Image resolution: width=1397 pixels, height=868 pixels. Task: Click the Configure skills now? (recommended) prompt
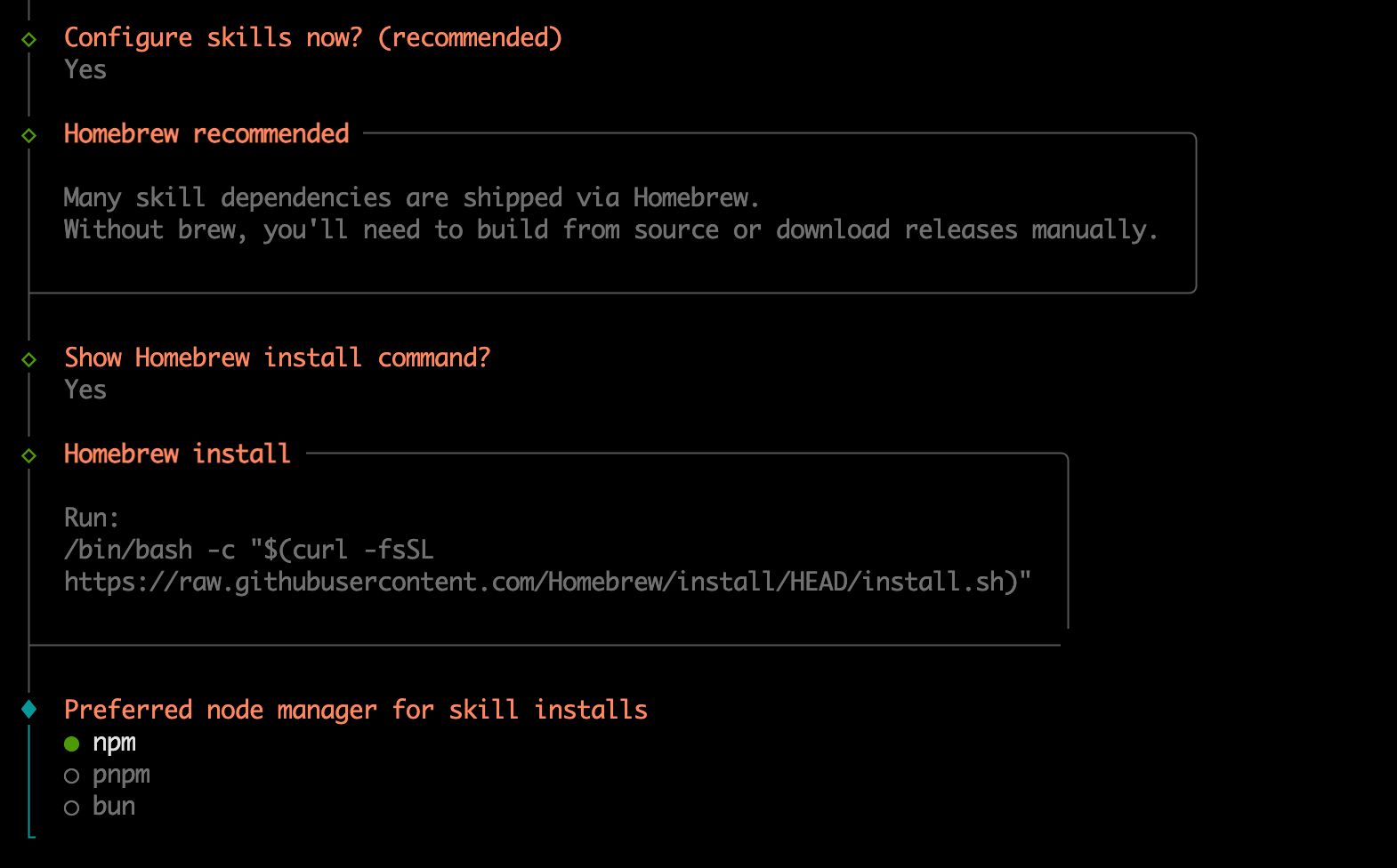(x=312, y=38)
